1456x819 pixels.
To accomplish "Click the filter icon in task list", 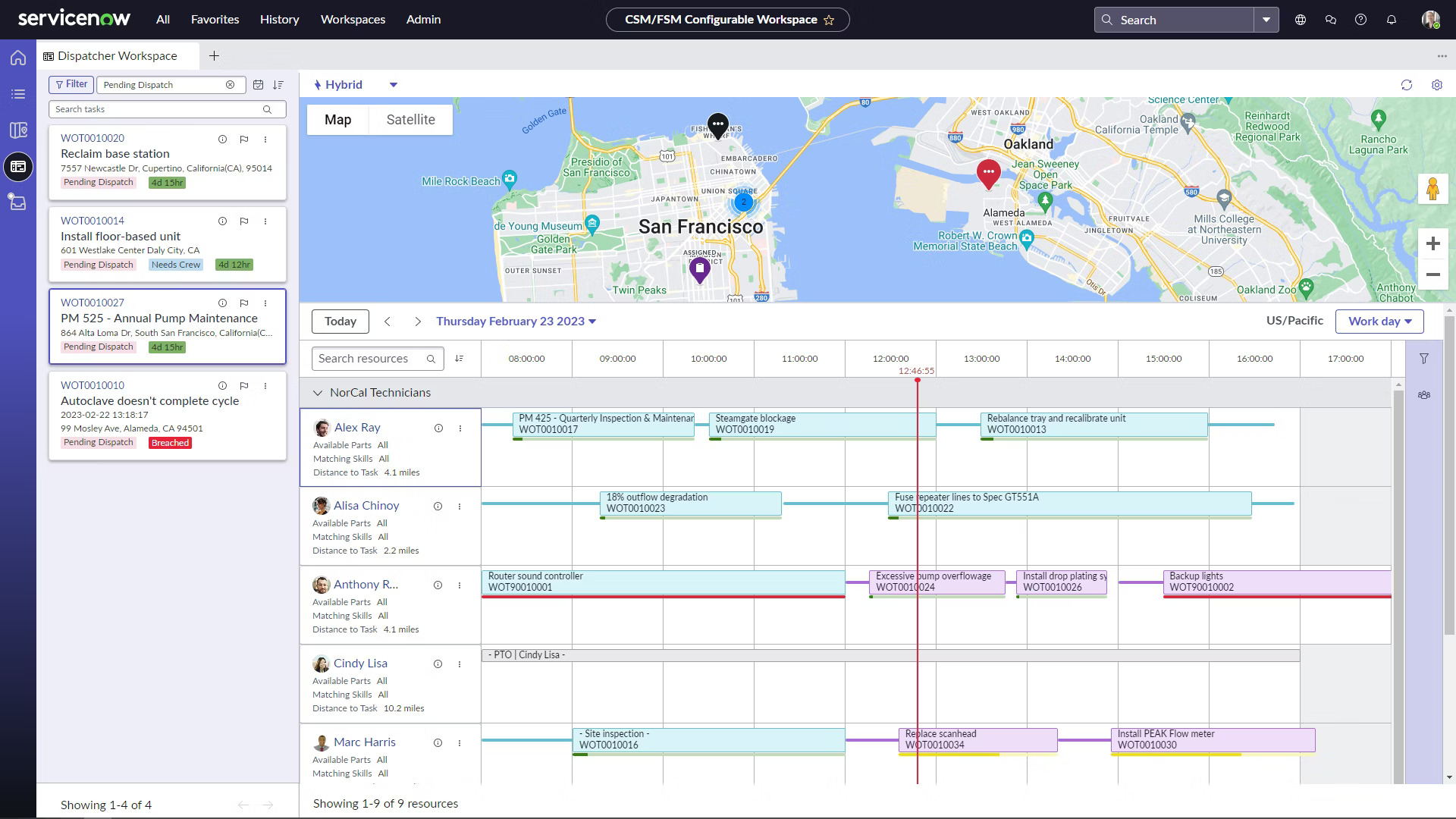I will tap(70, 84).
